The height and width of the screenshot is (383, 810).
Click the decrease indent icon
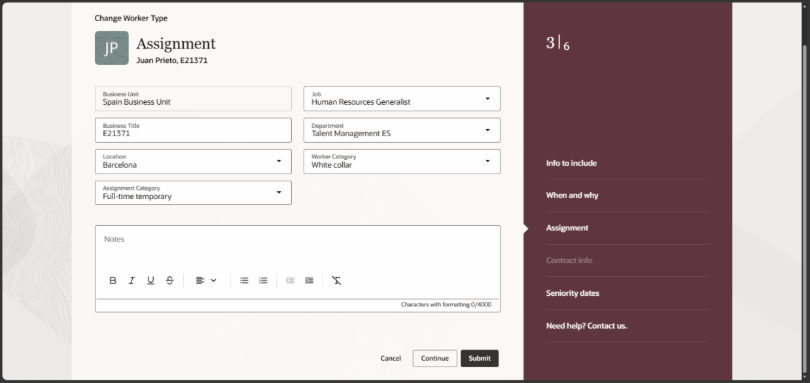[290, 281]
